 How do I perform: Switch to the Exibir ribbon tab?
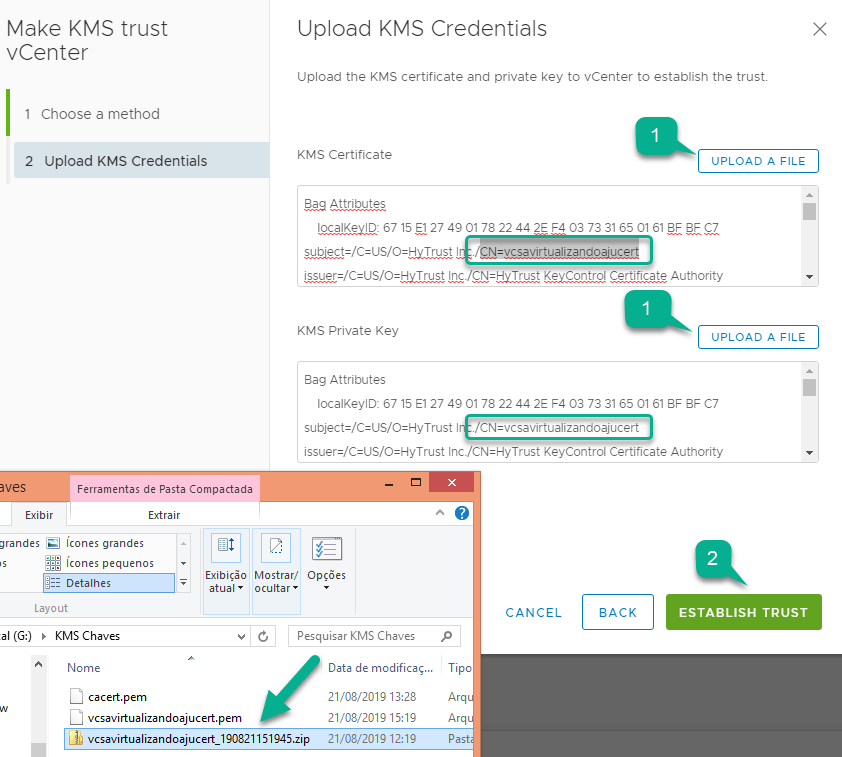tap(38, 515)
